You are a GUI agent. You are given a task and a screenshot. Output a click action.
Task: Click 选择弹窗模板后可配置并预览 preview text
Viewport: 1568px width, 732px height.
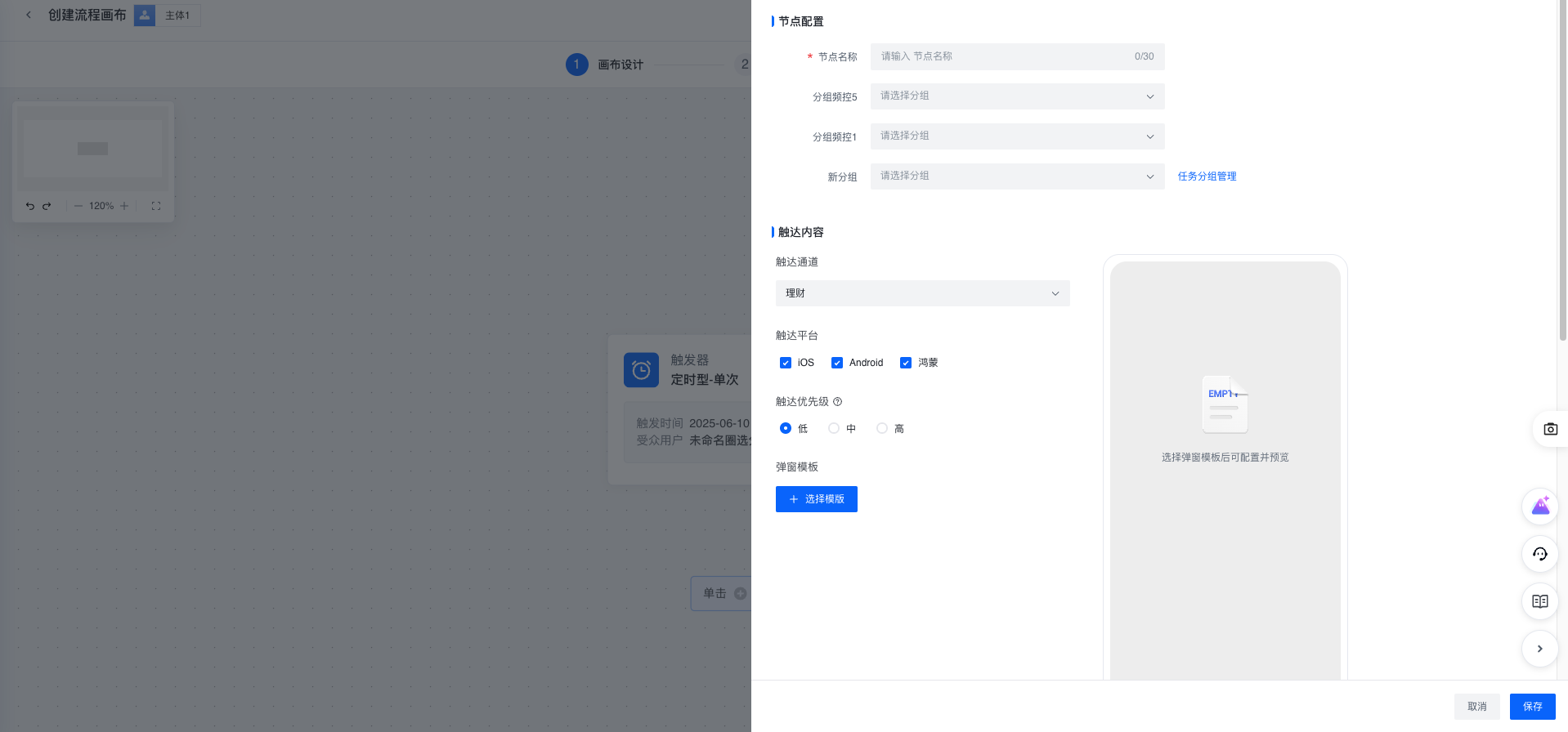tap(1225, 457)
